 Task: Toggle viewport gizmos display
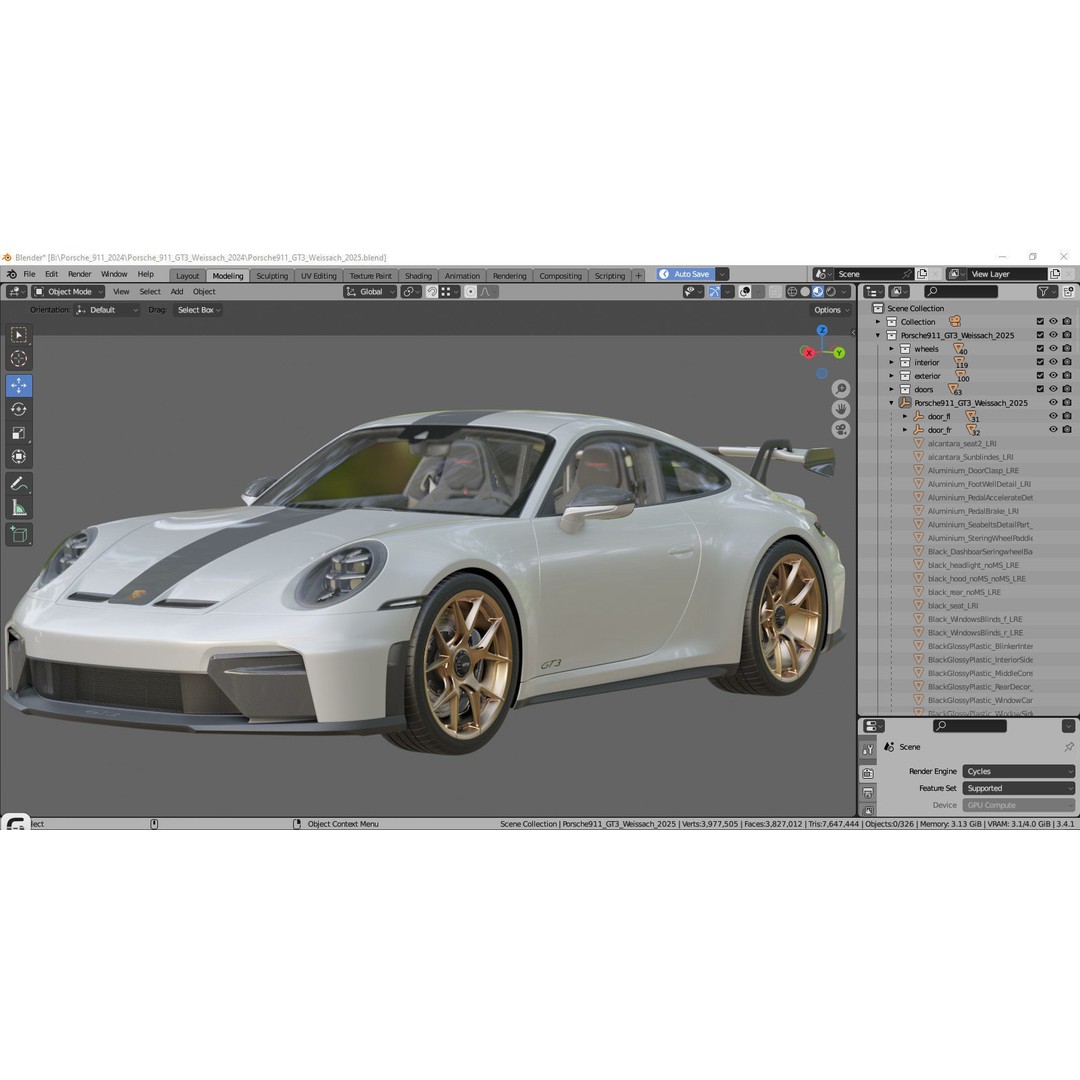[714, 292]
